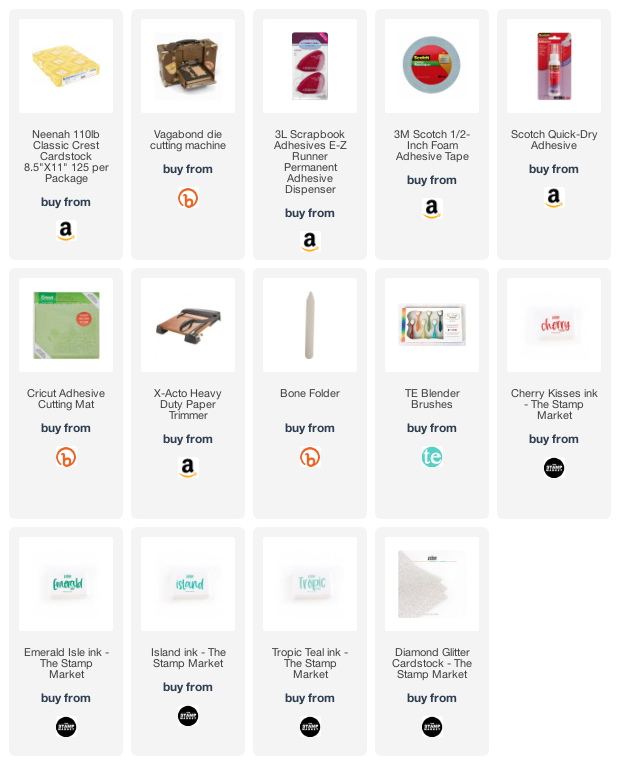Viewport: 620px width, 777px height.
Task: Open Blick store icon under Vagabond machine
Action: 188,198
